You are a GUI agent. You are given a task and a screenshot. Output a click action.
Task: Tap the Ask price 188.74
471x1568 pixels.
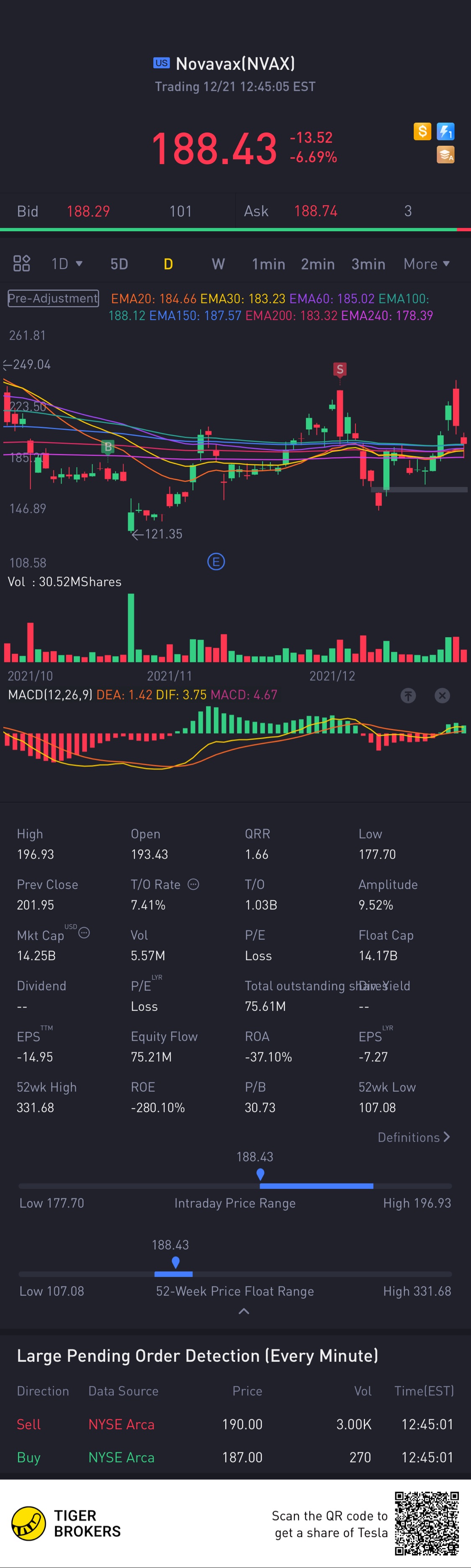pyautogui.click(x=316, y=211)
